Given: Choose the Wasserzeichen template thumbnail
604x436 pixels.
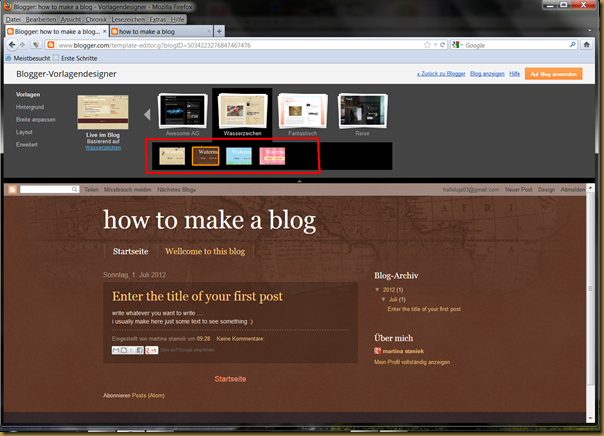Looking at the screenshot, I should tap(242, 111).
